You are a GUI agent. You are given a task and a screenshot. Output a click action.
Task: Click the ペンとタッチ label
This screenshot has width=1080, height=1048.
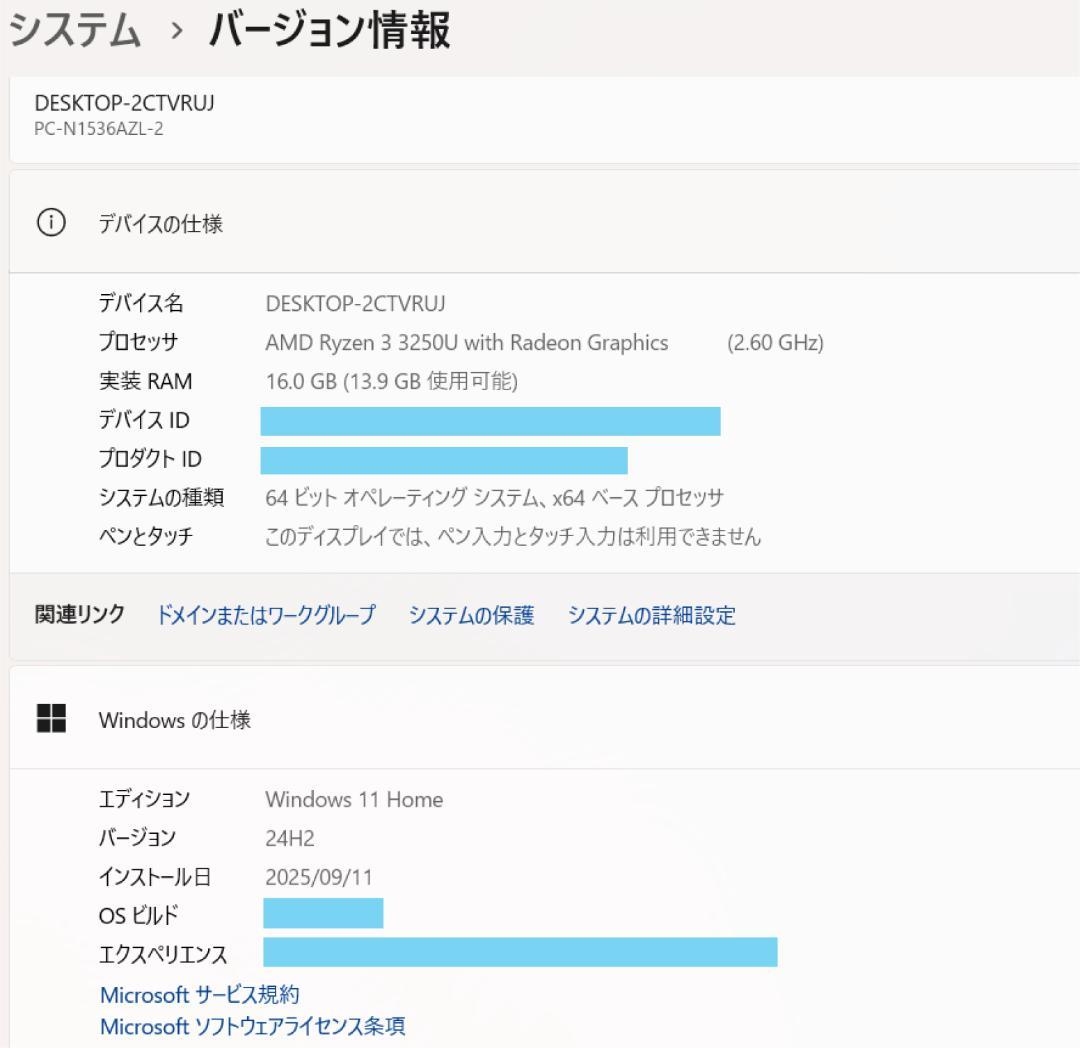(146, 536)
